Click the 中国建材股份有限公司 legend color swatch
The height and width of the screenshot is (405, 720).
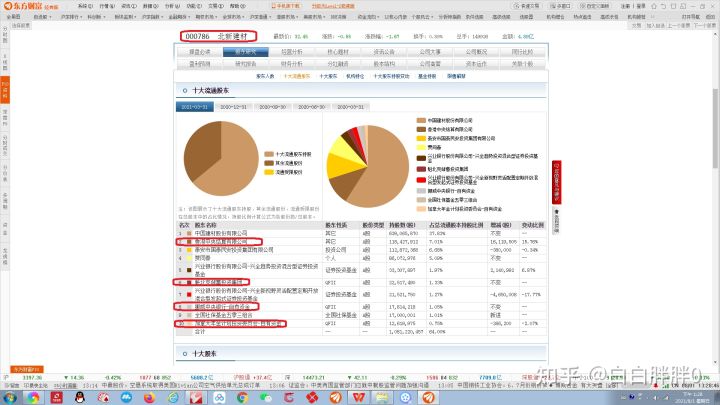point(421,120)
